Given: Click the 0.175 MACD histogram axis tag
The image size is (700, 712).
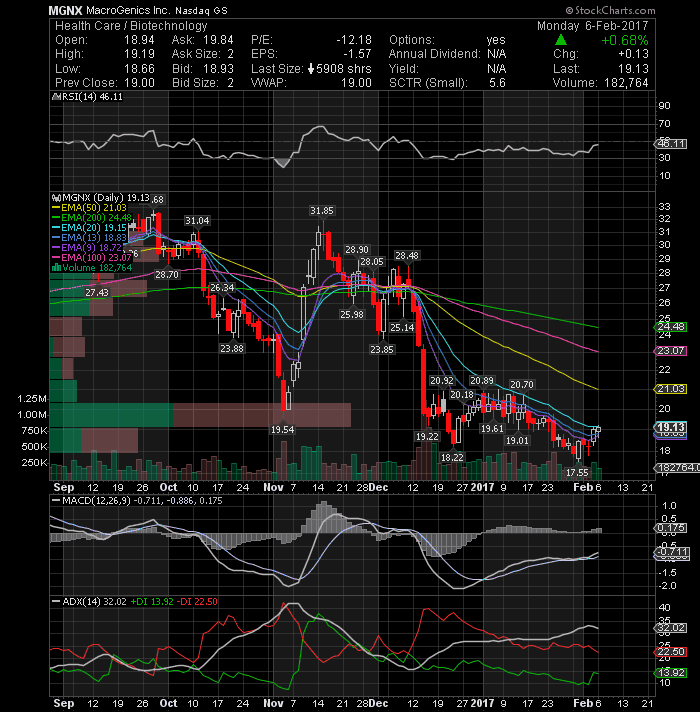Looking at the screenshot, I should [671, 528].
